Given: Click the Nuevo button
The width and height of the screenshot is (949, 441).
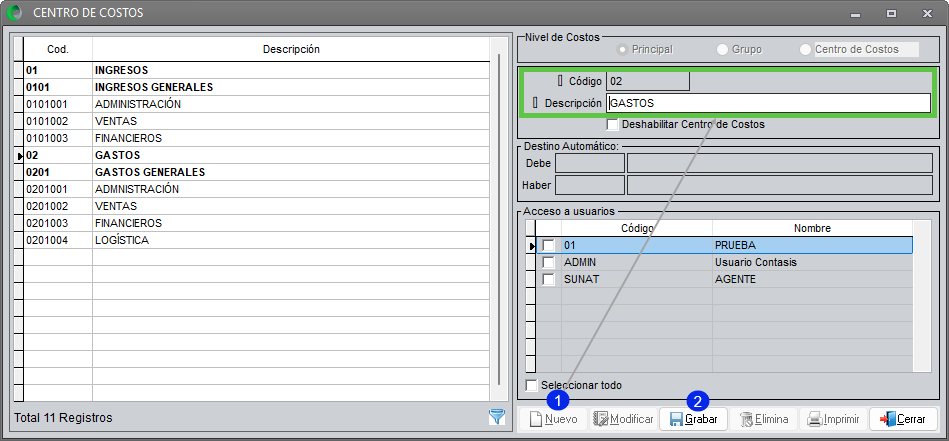Looking at the screenshot, I should coord(553,419).
